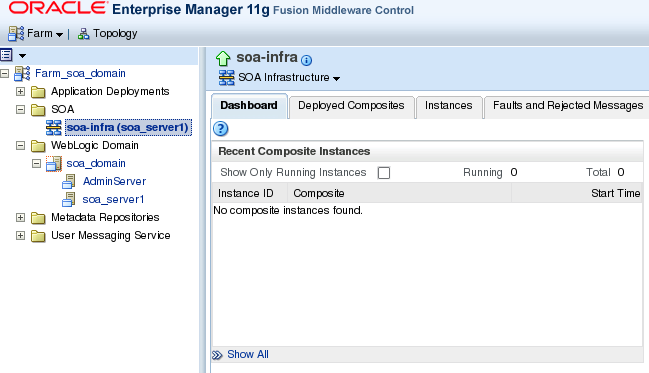
Task: Sort by the Start Time column header
Action: pos(577,193)
